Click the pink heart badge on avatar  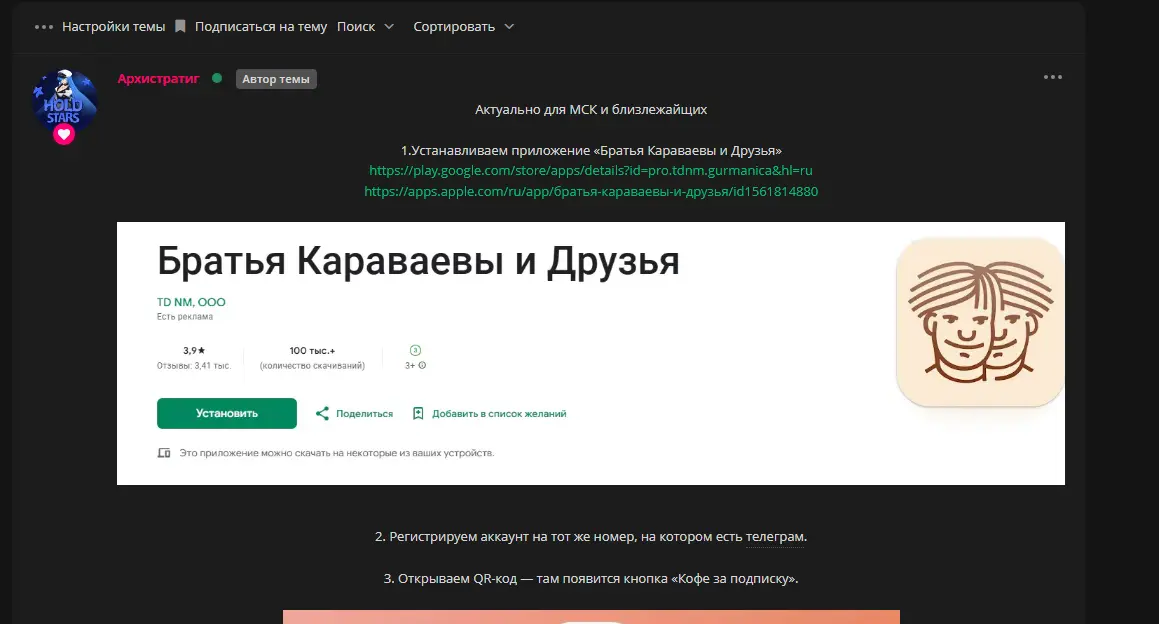(64, 135)
